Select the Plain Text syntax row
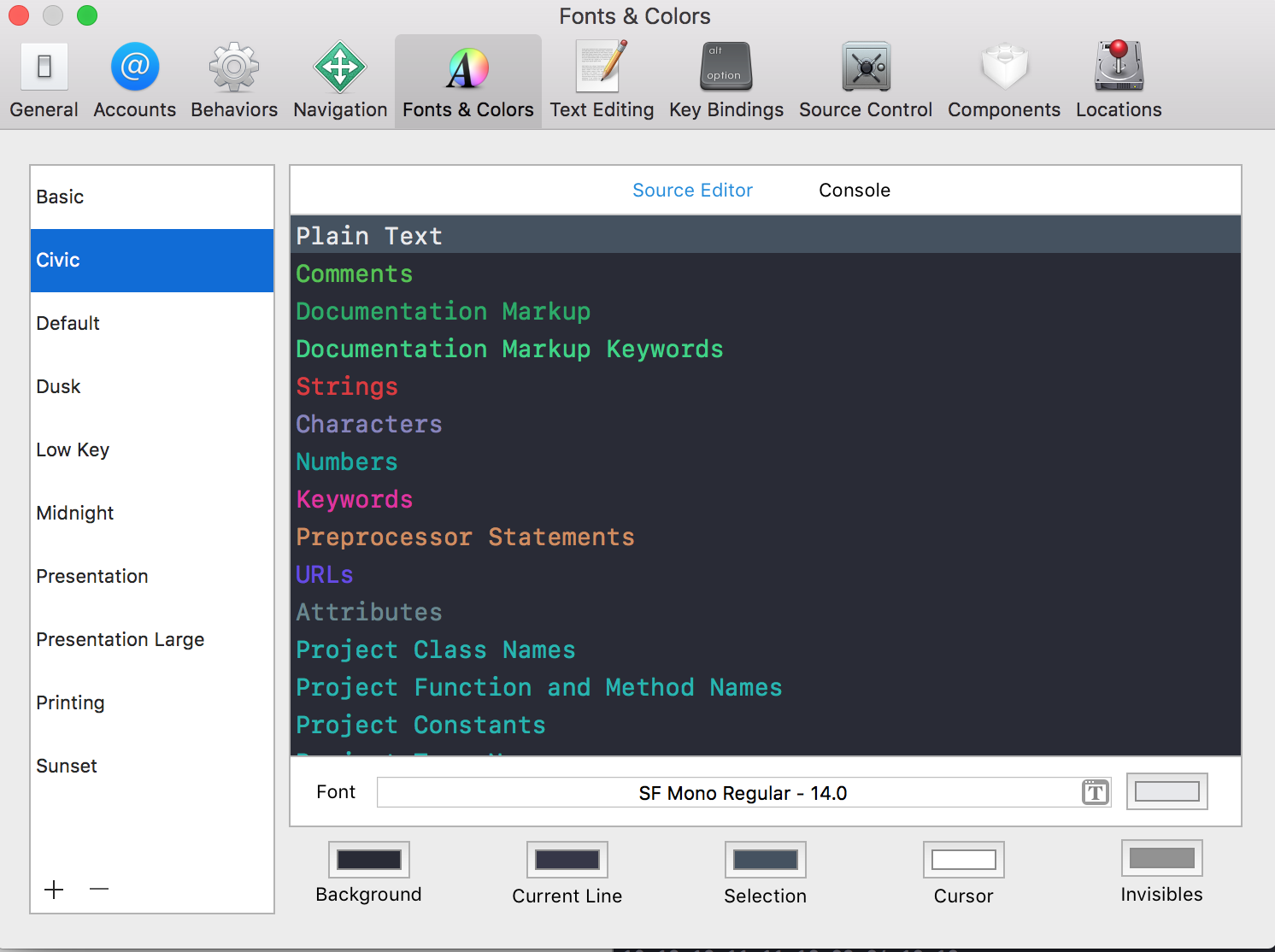The height and width of the screenshot is (952, 1275). 766,235
